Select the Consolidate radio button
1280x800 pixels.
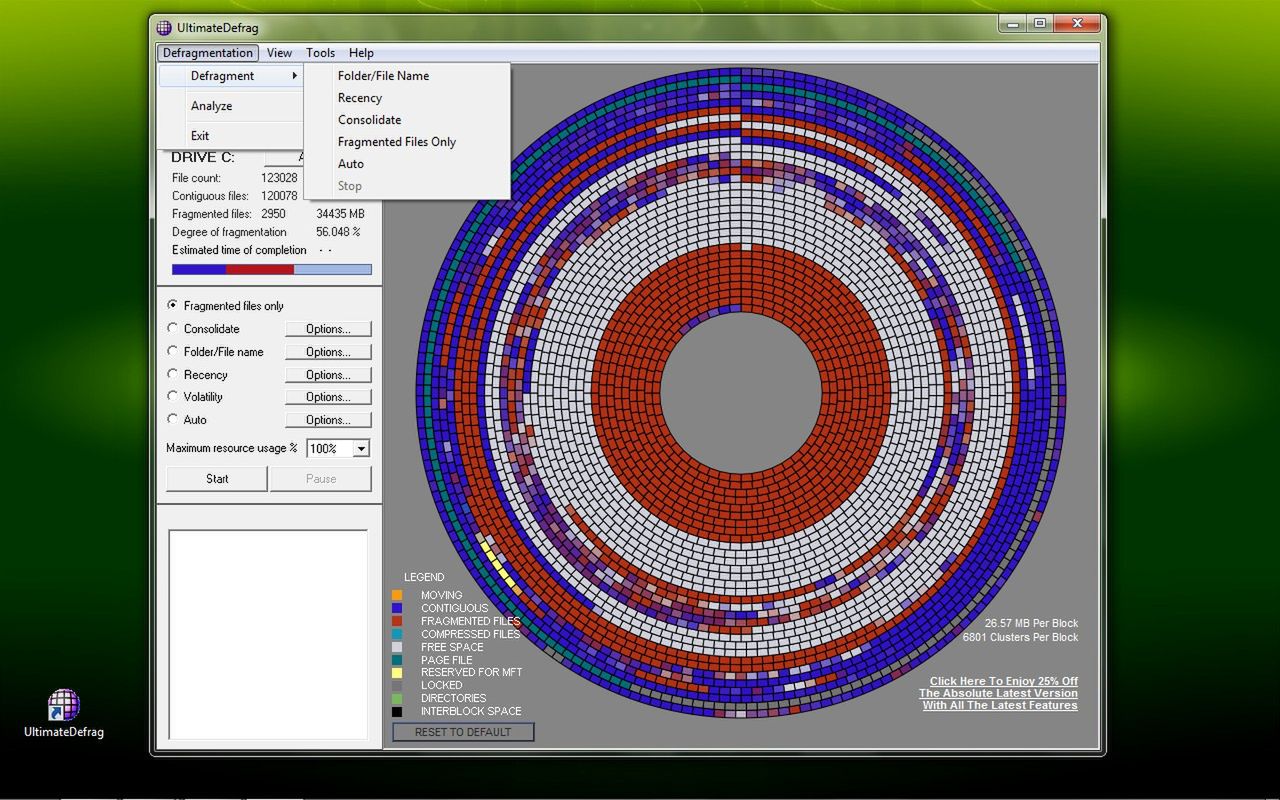(173, 328)
